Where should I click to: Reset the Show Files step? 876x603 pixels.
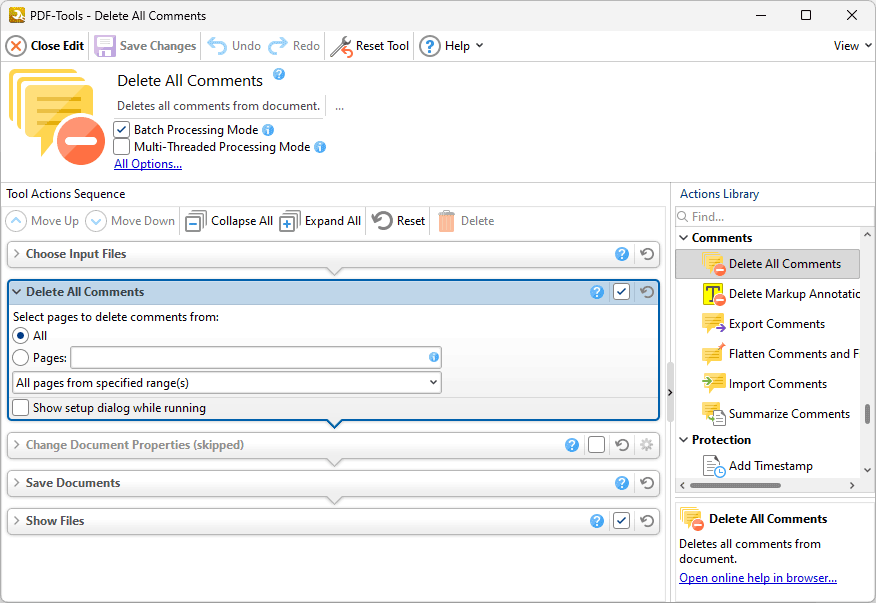coord(647,521)
